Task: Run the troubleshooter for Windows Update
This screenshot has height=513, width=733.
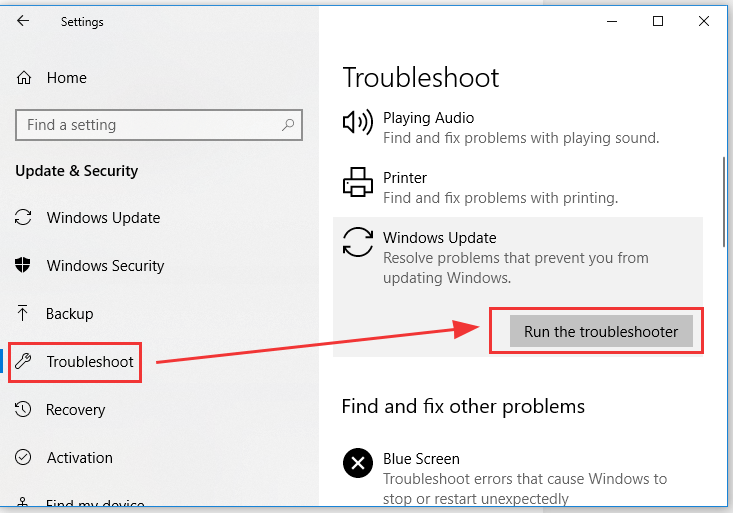Action: [601, 331]
